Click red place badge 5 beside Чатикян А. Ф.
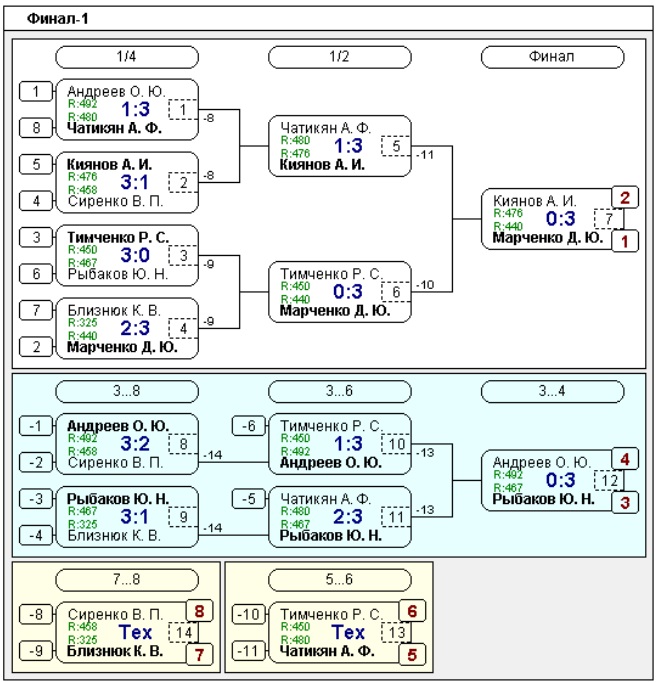The image size is (657, 682). [412, 655]
